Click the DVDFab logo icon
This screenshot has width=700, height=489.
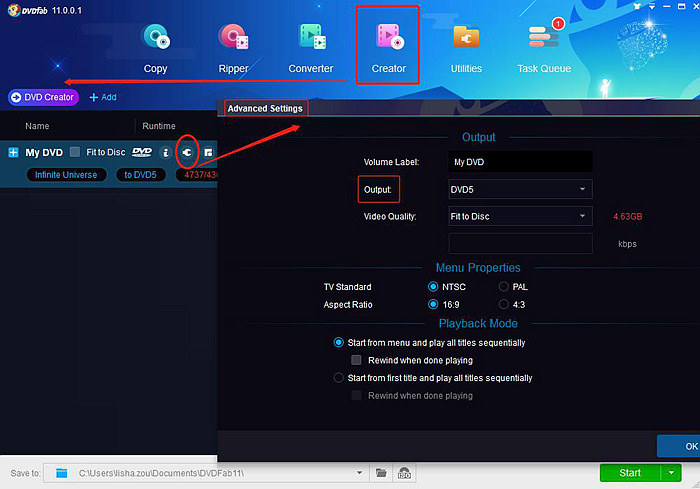(x=14, y=10)
